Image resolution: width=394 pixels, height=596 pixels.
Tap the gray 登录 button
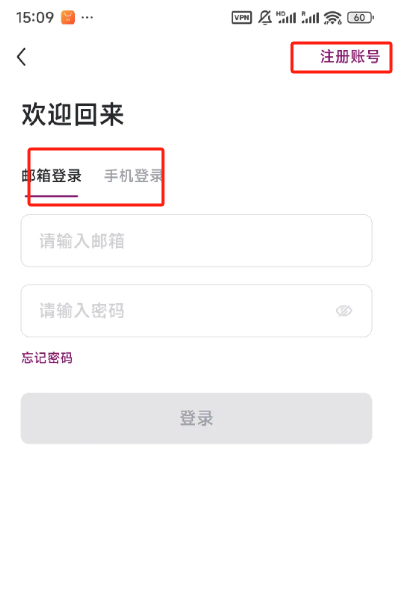click(x=196, y=418)
